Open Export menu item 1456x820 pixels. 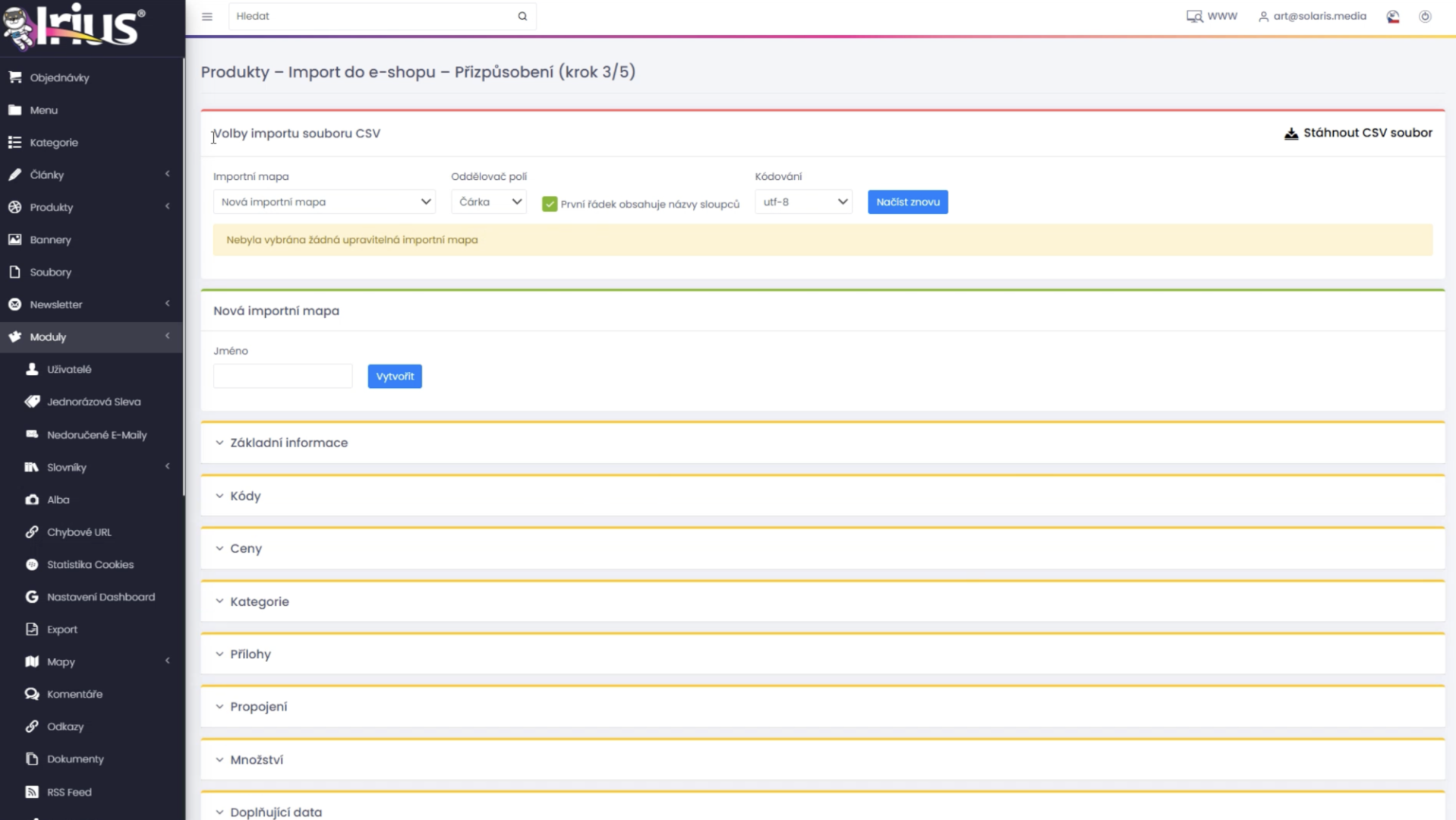[x=92, y=629]
